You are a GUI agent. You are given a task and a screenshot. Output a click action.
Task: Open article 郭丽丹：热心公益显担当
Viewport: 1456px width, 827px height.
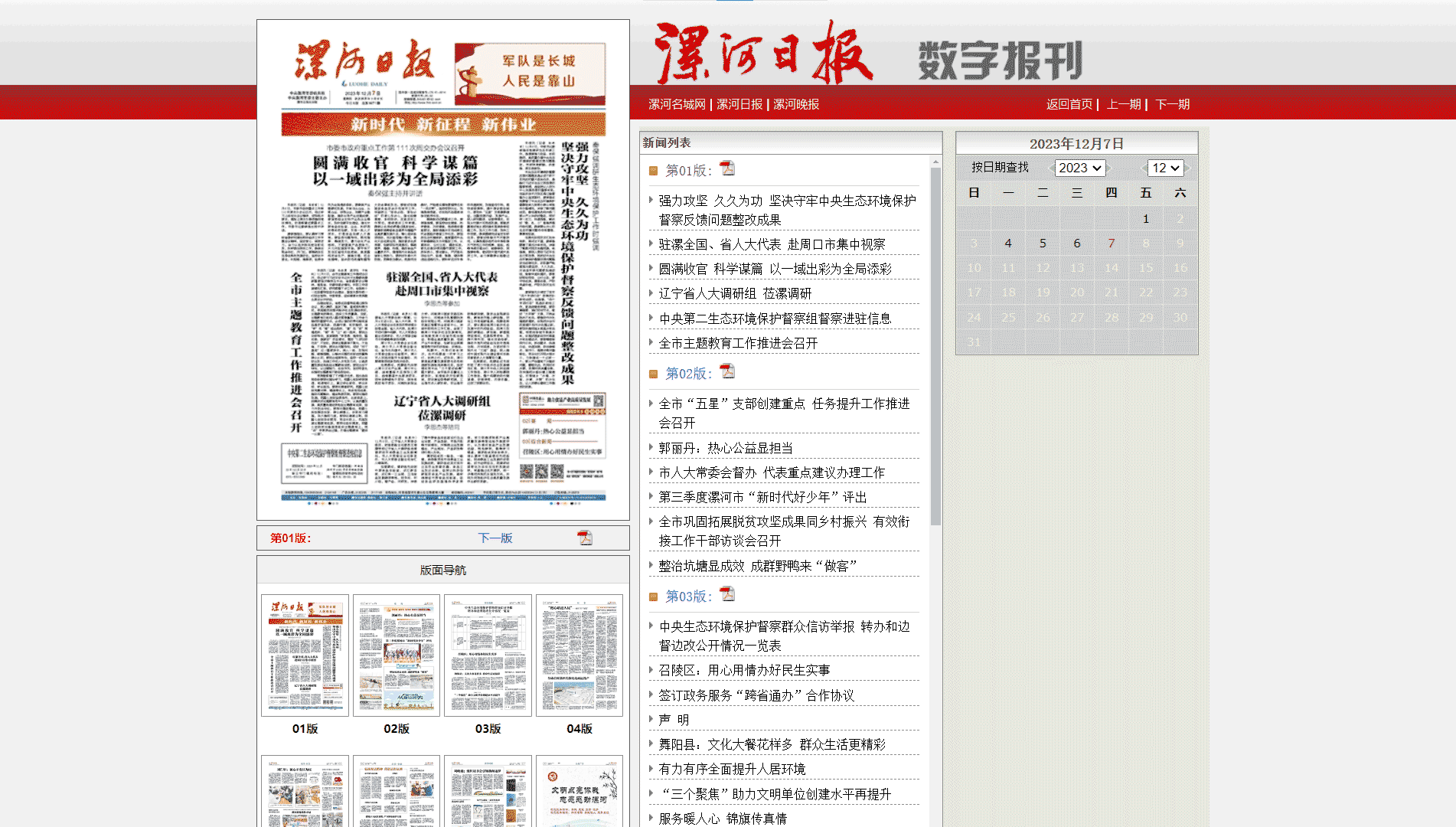726,448
